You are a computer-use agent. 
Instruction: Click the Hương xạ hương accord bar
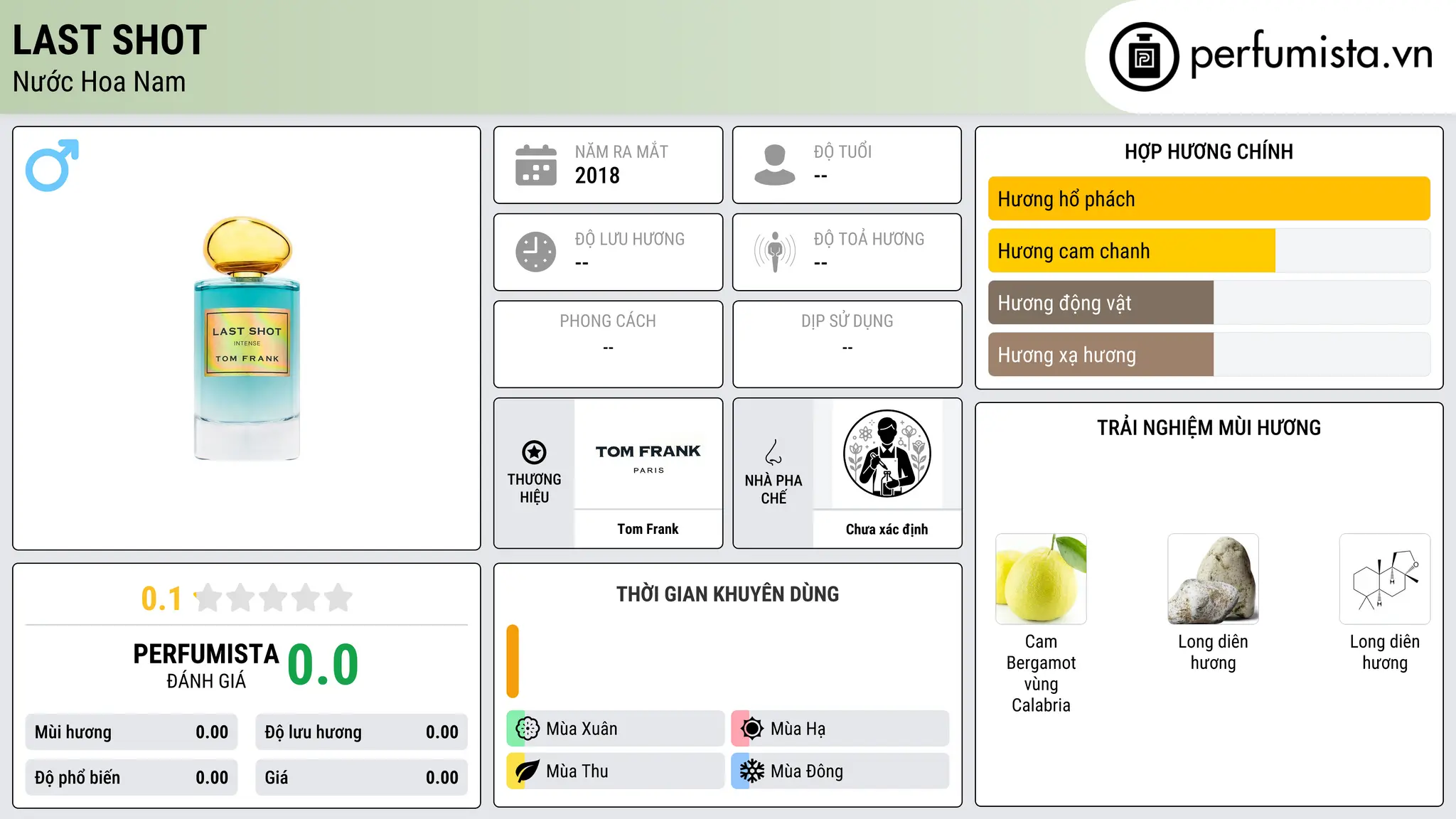(1209, 355)
